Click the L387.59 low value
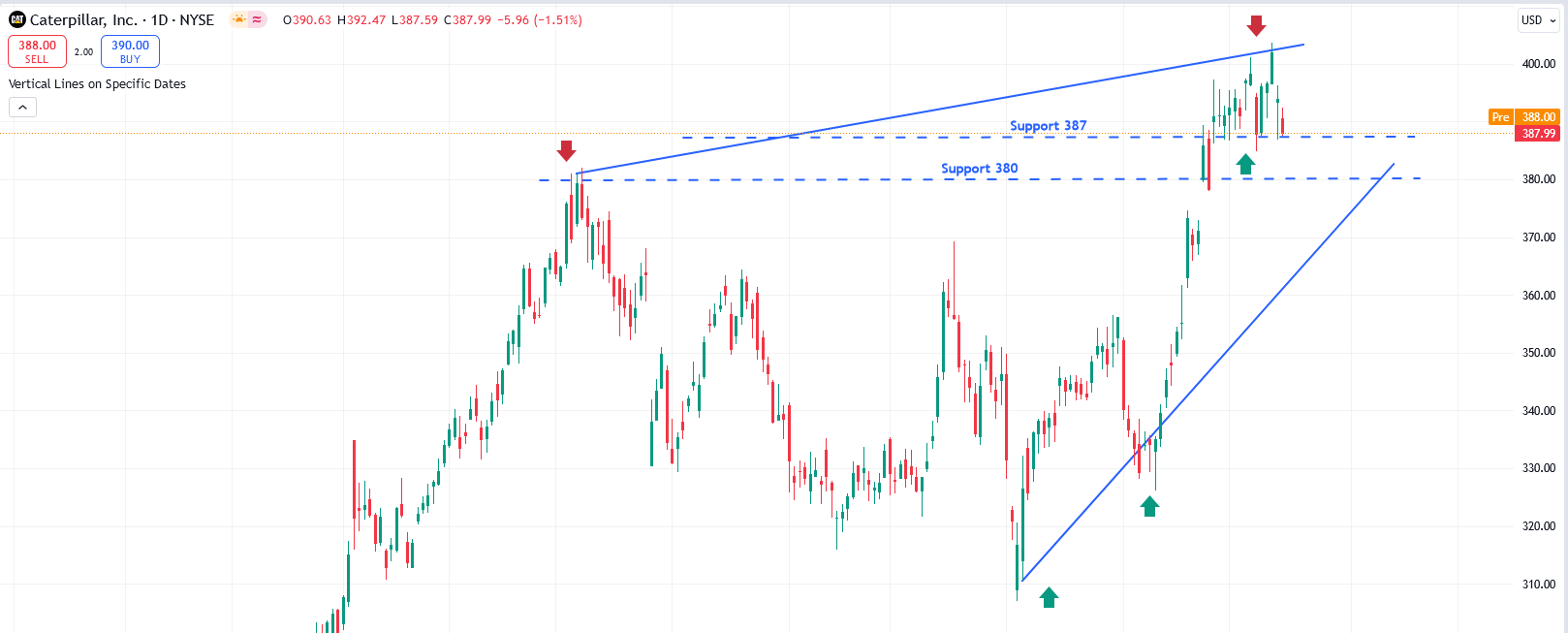The width and height of the screenshot is (1568, 633). [x=415, y=20]
